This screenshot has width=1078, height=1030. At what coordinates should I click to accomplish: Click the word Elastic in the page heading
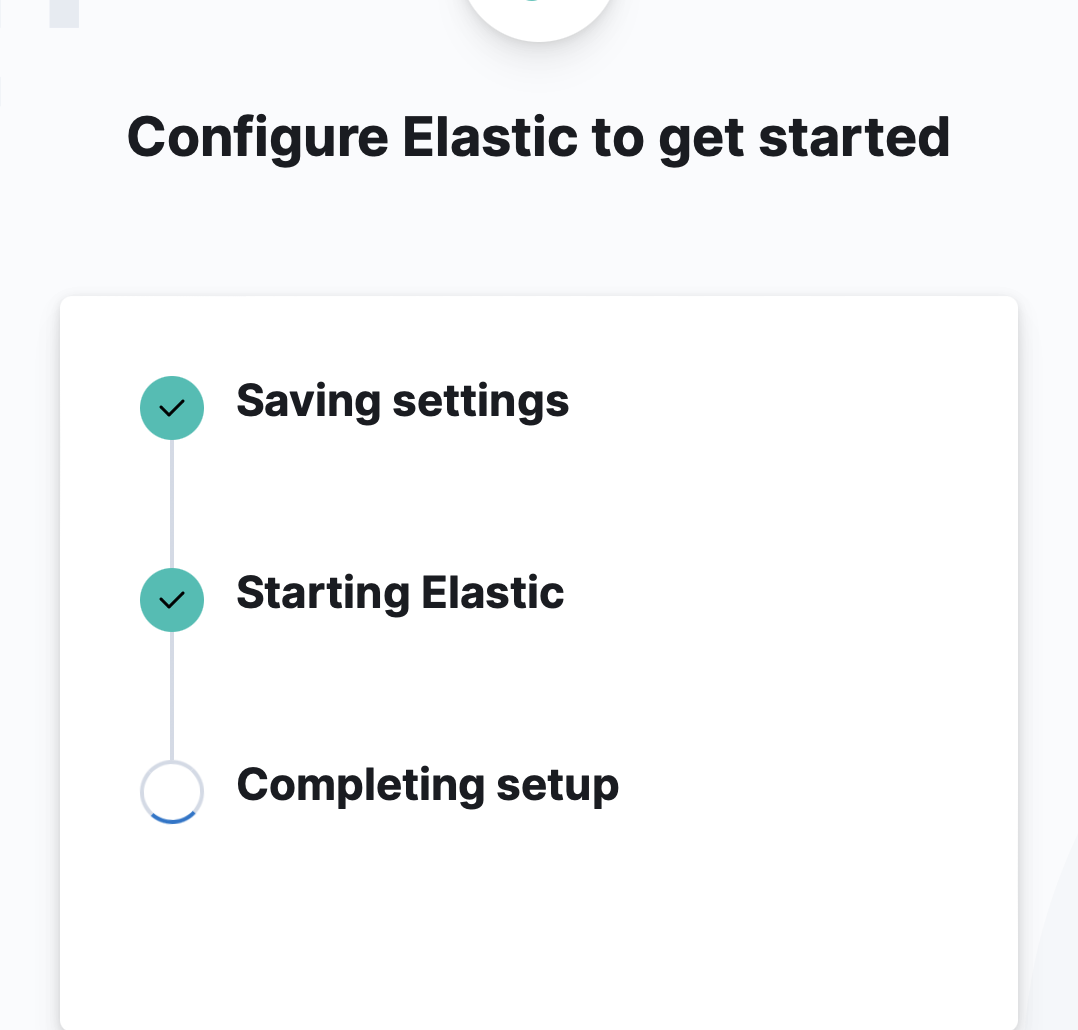[x=489, y=138]
